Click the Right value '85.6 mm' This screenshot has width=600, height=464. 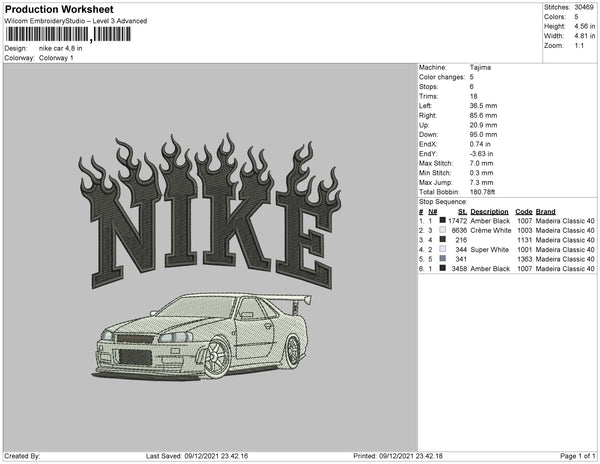coord(483,115)
